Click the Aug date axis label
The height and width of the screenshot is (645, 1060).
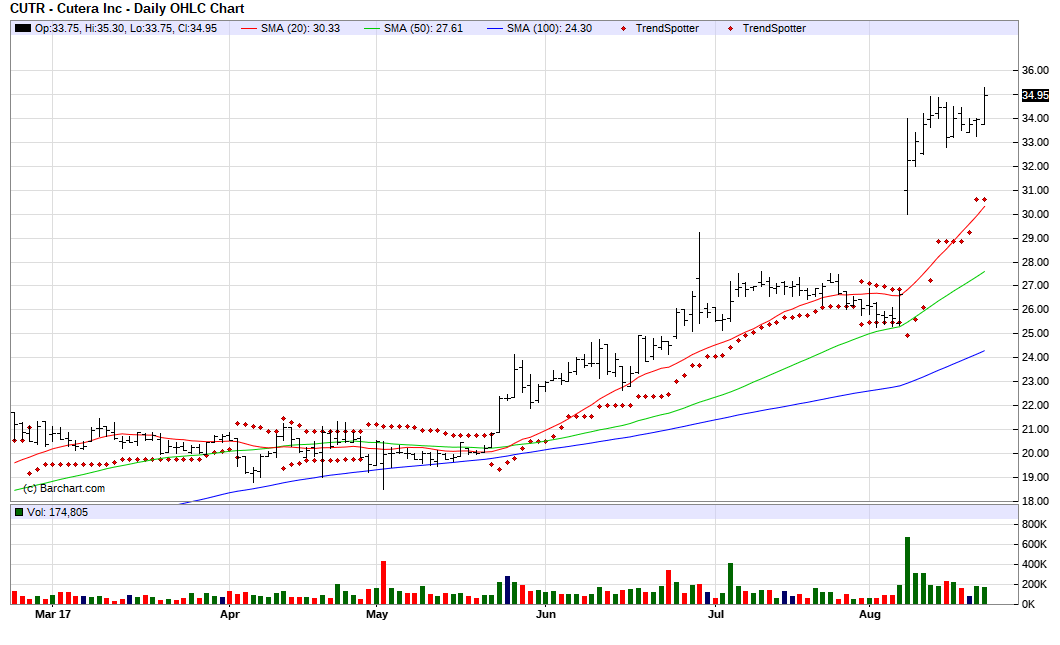point(869,615)
